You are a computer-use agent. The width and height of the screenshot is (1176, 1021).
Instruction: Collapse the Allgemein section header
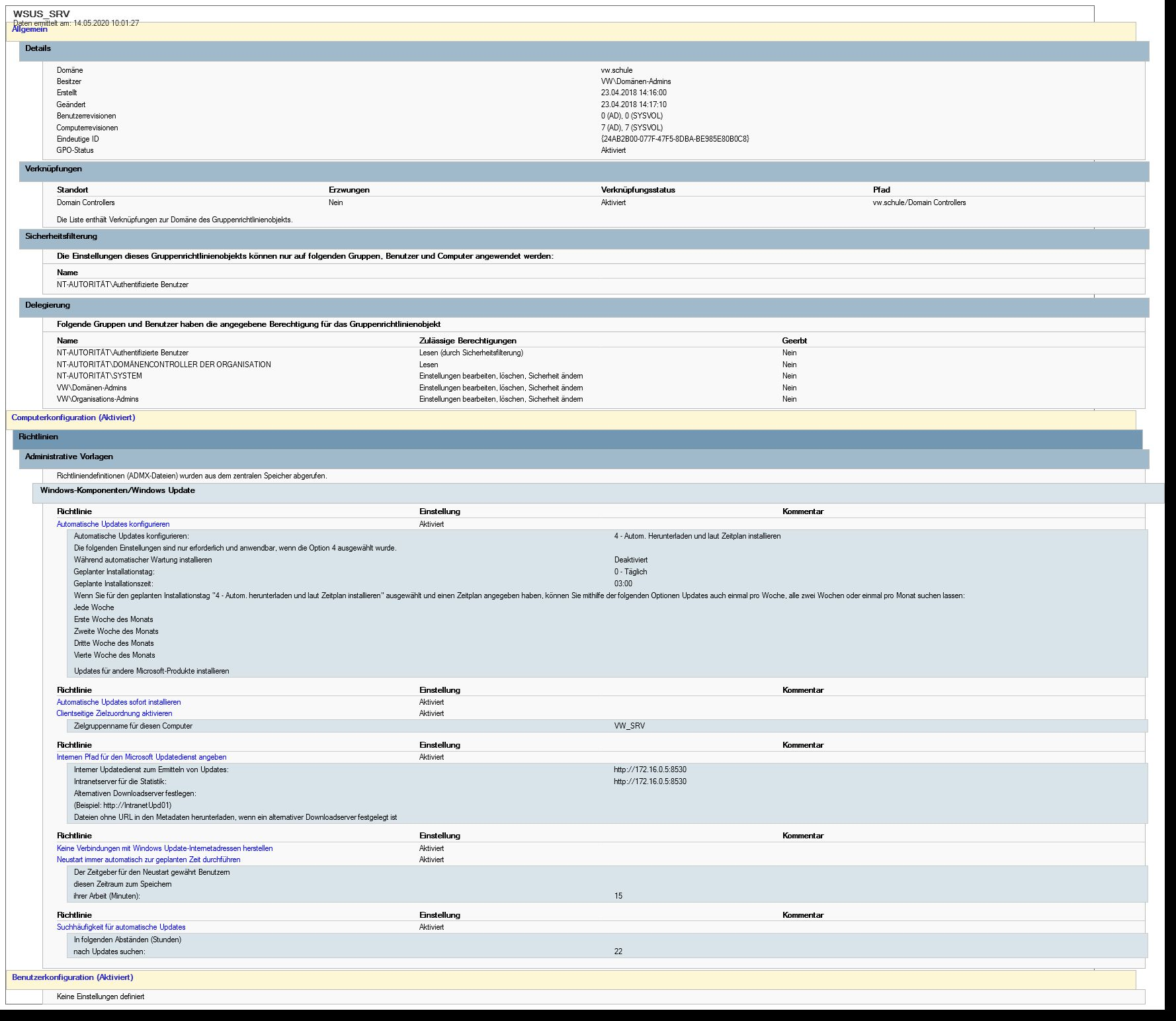pyautogui.click(x=30, y=30)
